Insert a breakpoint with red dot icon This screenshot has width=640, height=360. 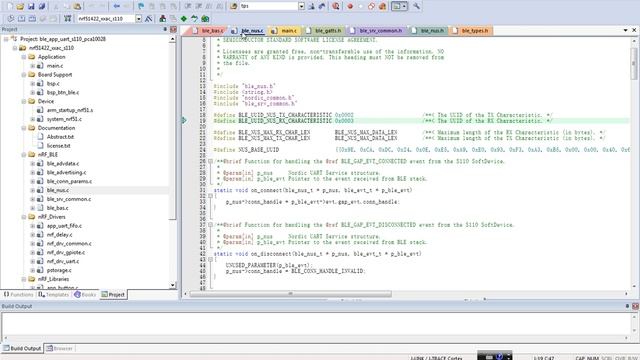tap(350, 6)
